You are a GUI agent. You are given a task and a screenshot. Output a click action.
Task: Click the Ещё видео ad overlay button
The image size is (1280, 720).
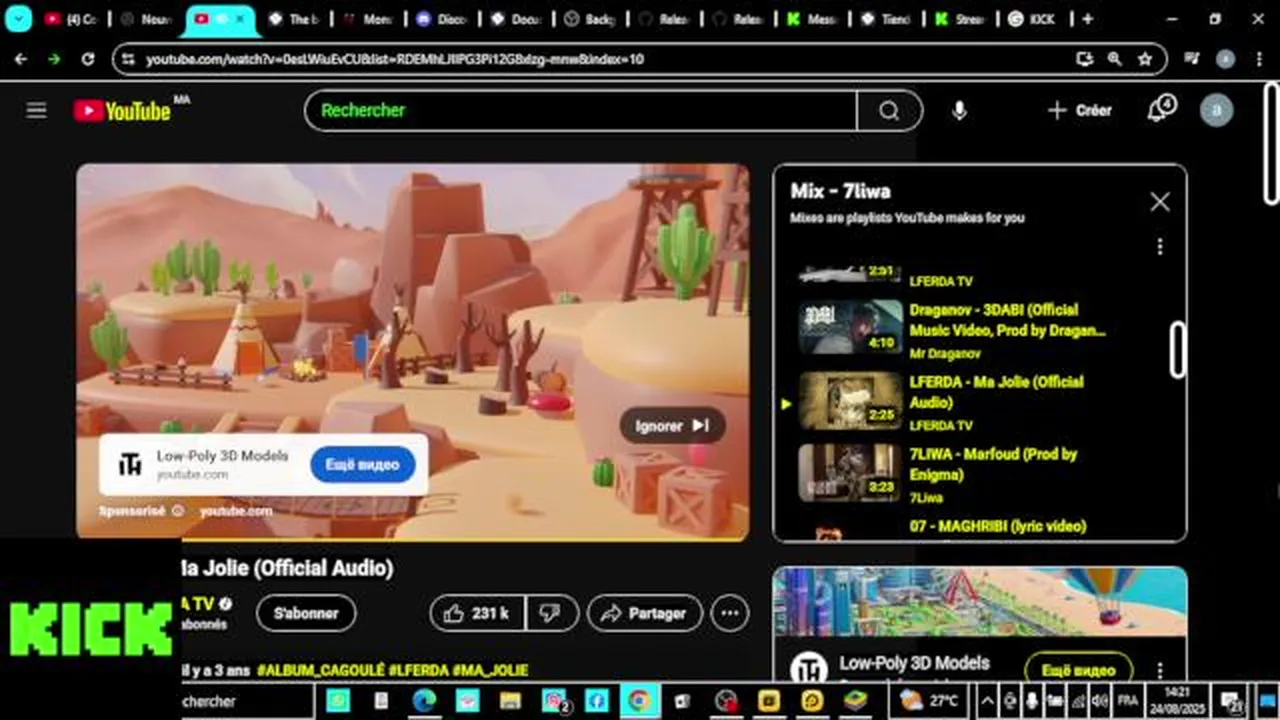coord(362,465)
